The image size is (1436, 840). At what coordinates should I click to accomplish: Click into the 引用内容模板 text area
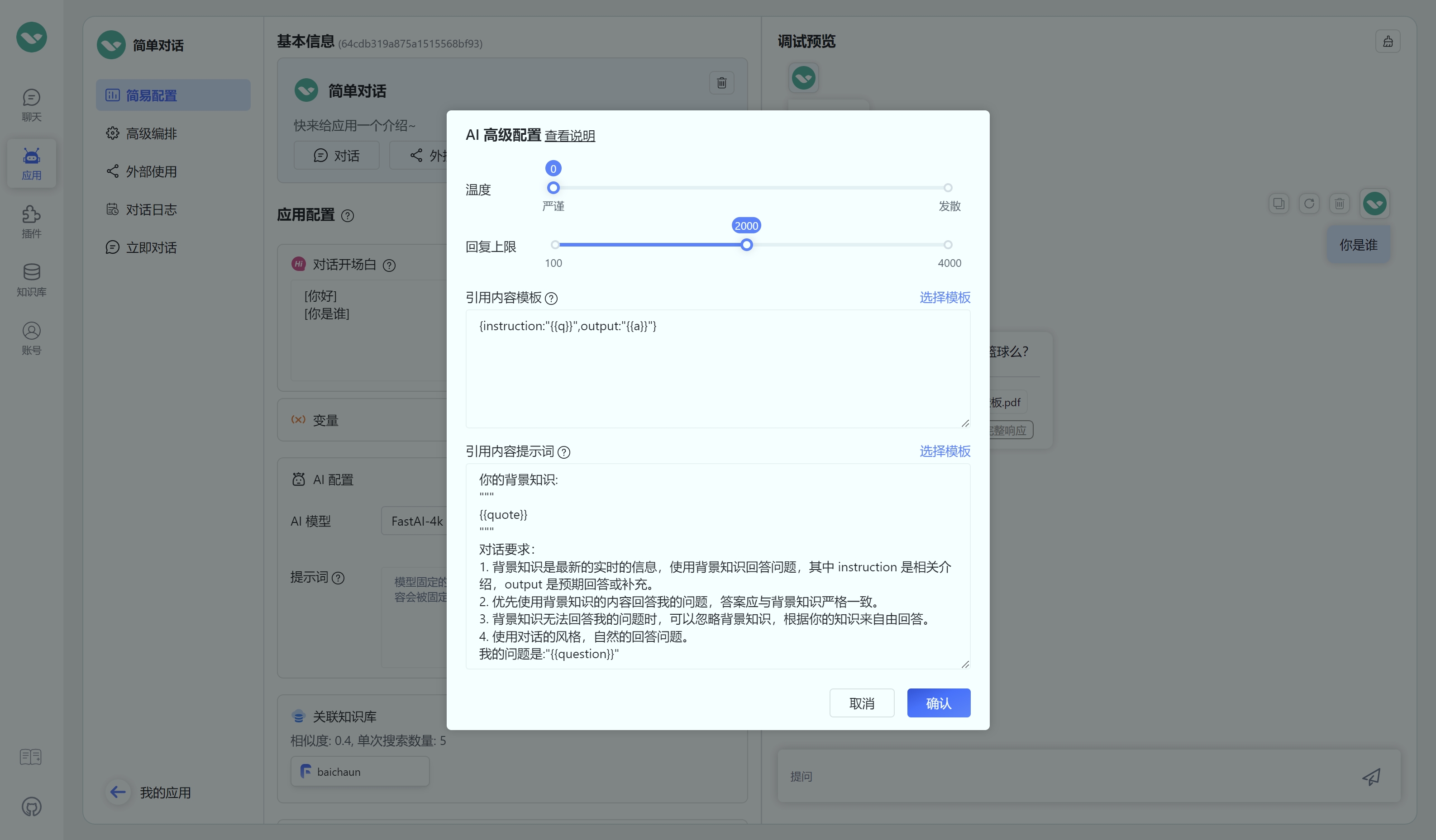tap(717, 369)
